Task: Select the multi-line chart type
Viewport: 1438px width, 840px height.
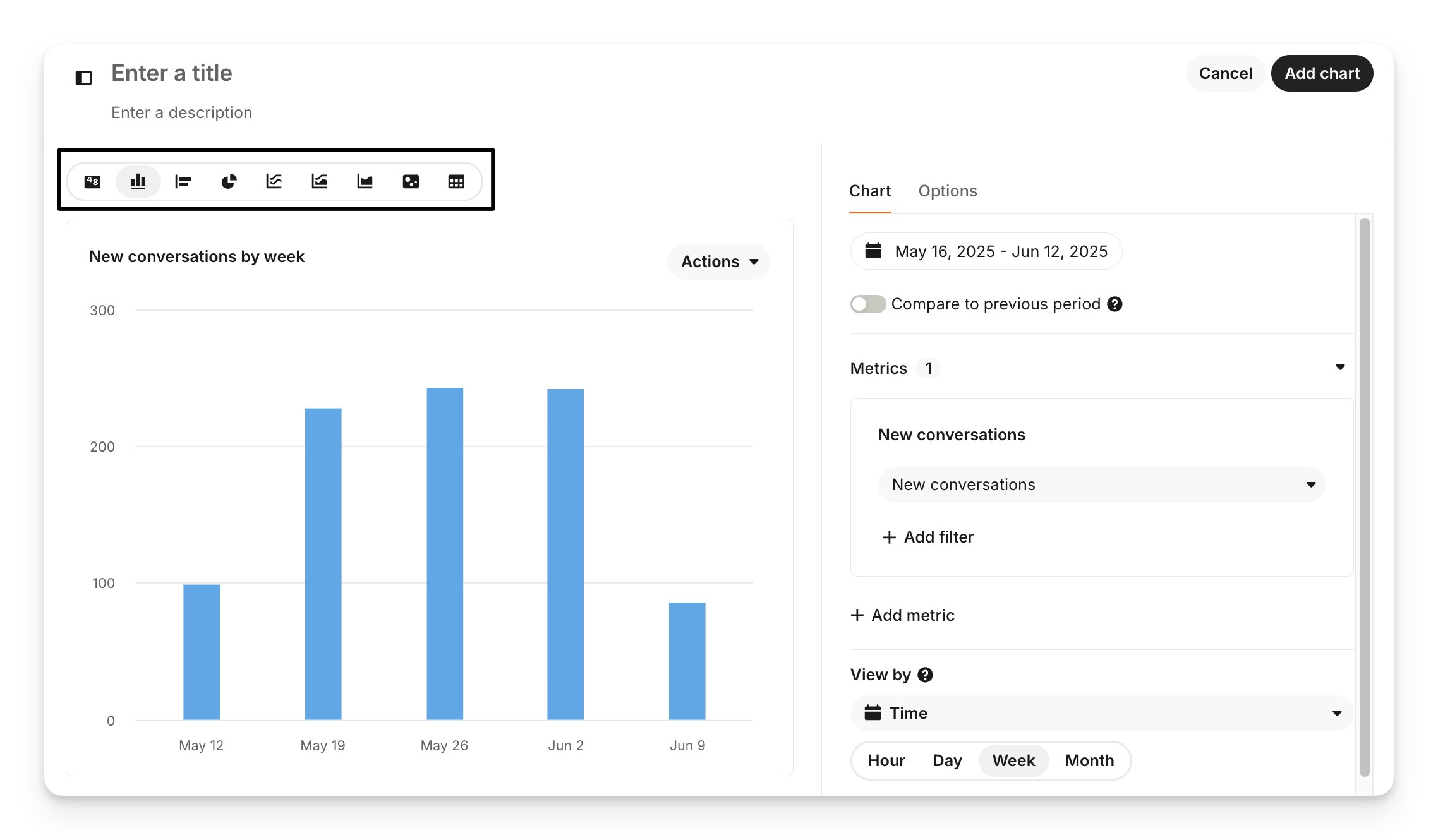Action: tap(274, 182)
